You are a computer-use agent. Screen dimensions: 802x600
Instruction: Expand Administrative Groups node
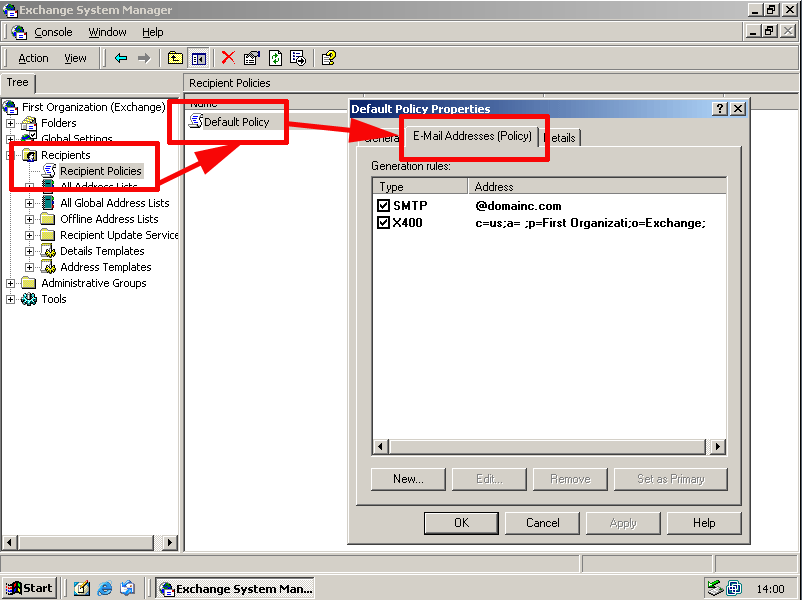pyautogui.click(x=10, y=283)
